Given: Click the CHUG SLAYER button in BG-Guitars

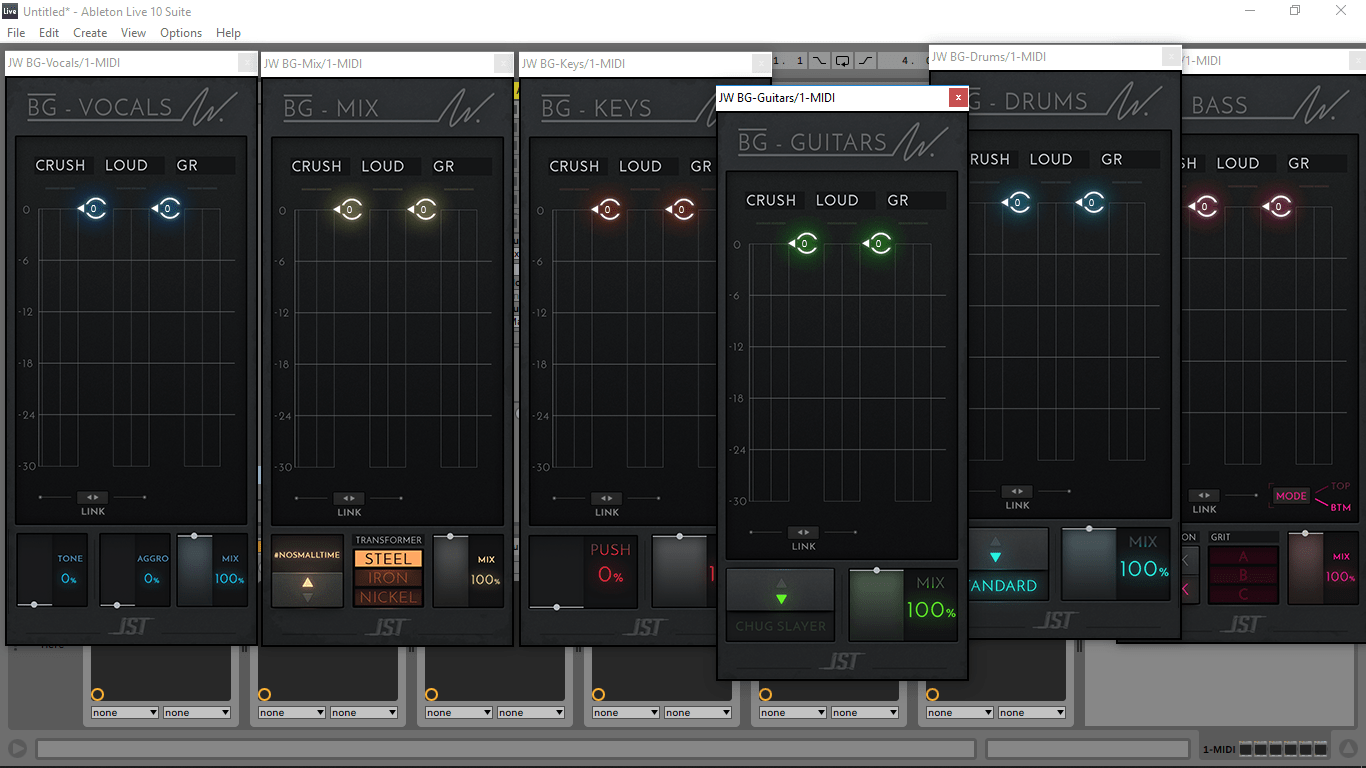Looking at the screenshot, I should point(781,627).
